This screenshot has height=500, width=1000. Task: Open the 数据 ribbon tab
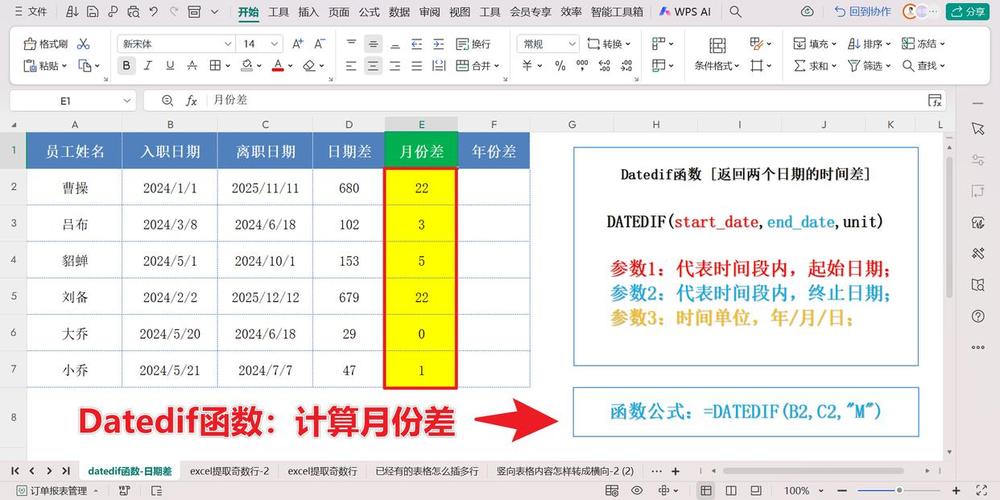[399, 11]
